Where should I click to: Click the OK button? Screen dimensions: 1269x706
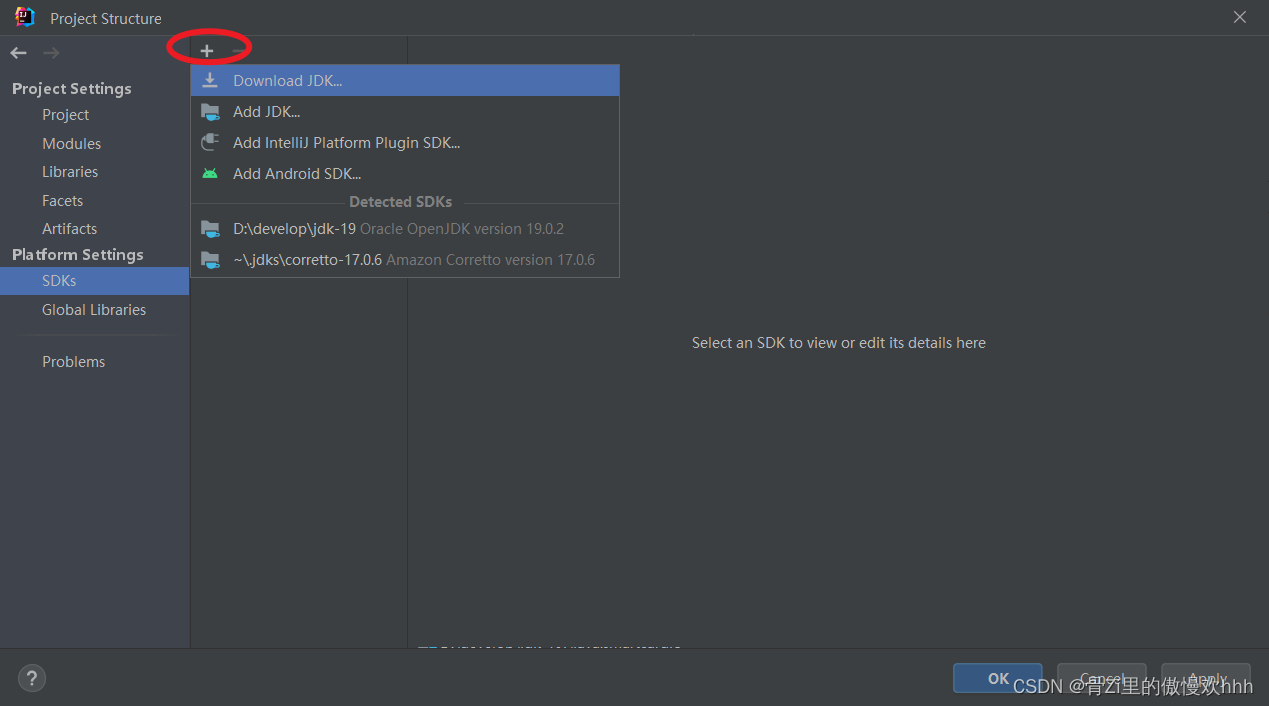[998, 678]
